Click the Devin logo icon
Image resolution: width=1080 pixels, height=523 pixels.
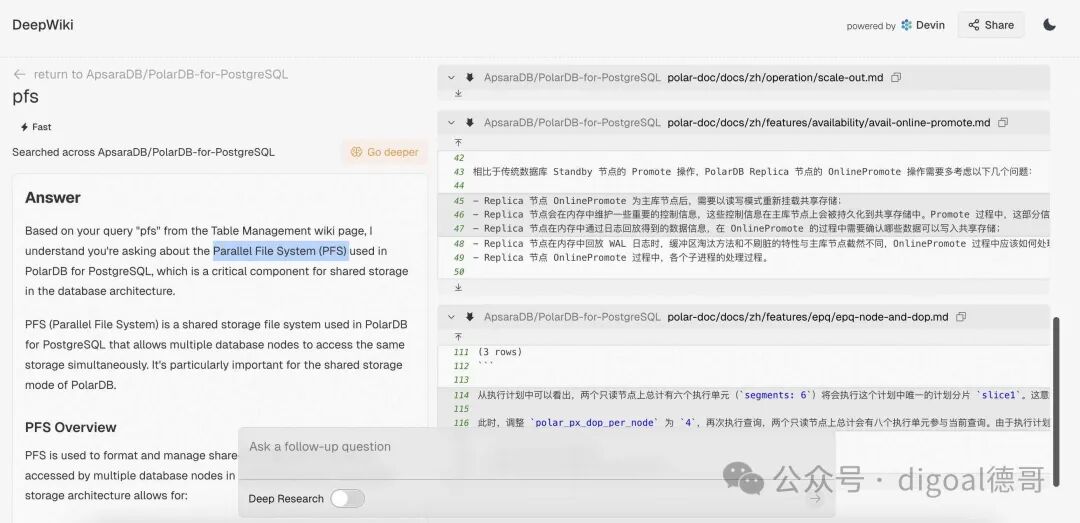[x=906, y=25]
